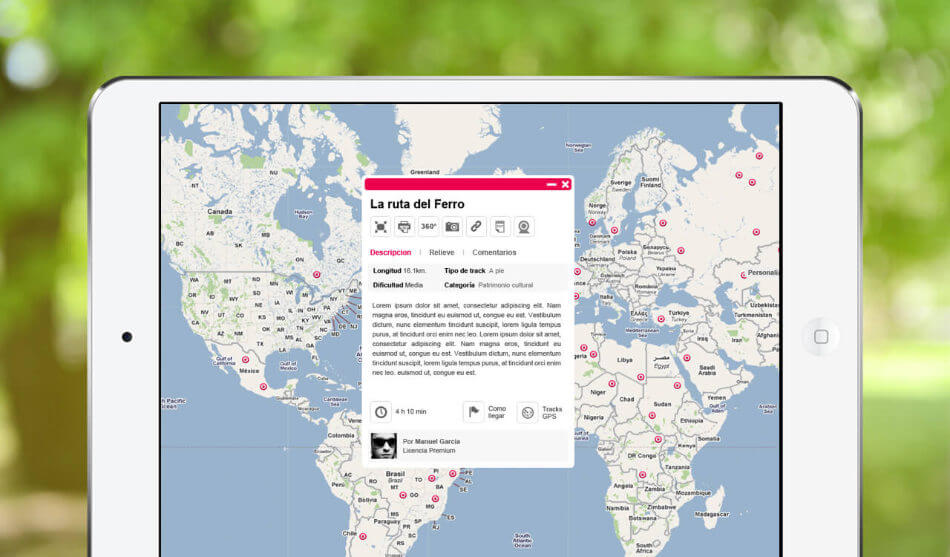The image size is (950, 557).
Task: Open the Manuel Garcia author name link
Action: (437, 441)
